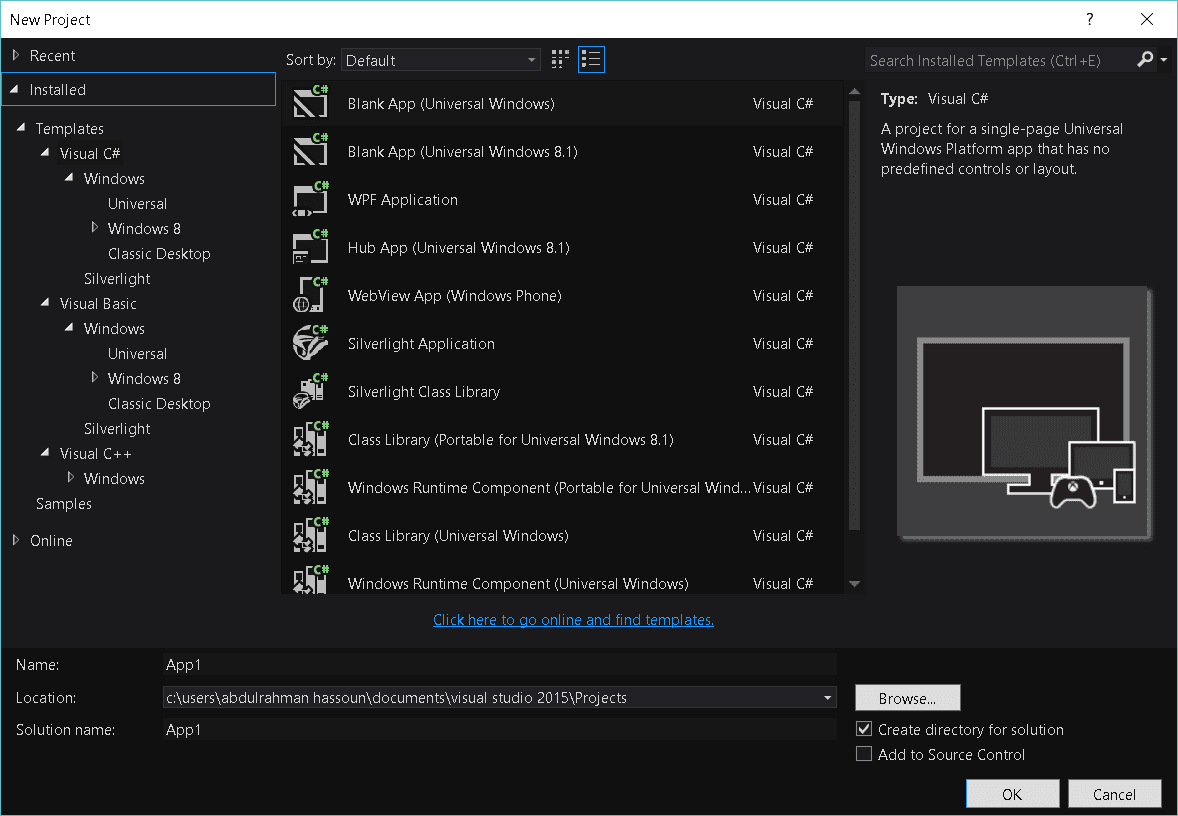Viewport: 1178px width, 816px height.
Task: Uncheck Create directory for solution
Action: tap(864, 728)
